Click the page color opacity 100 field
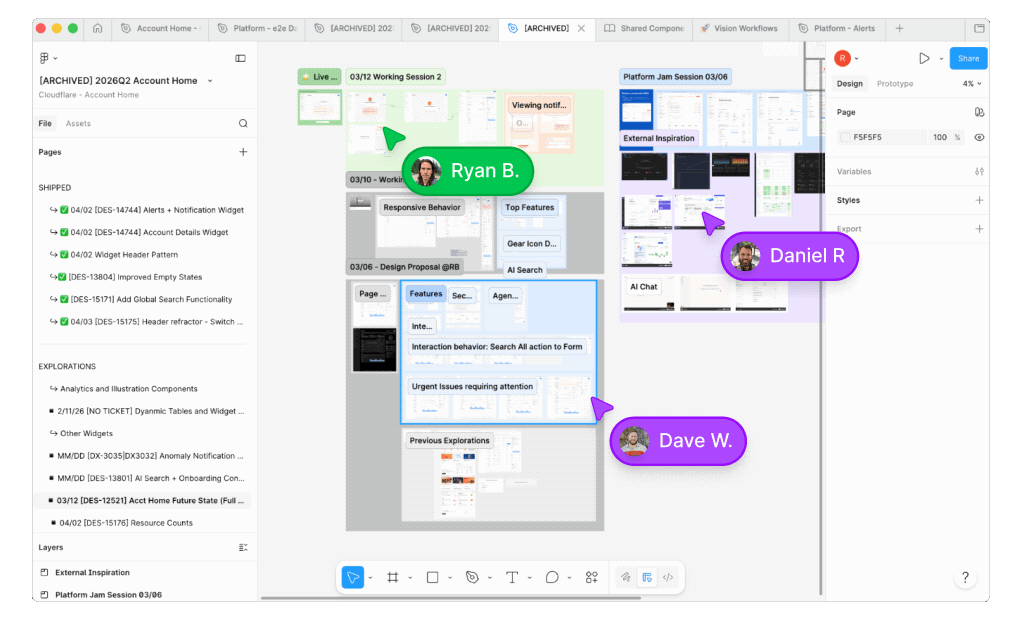The height and width of the screenshot is (620, 1024). pyautogui.click(x=940, y=137)
